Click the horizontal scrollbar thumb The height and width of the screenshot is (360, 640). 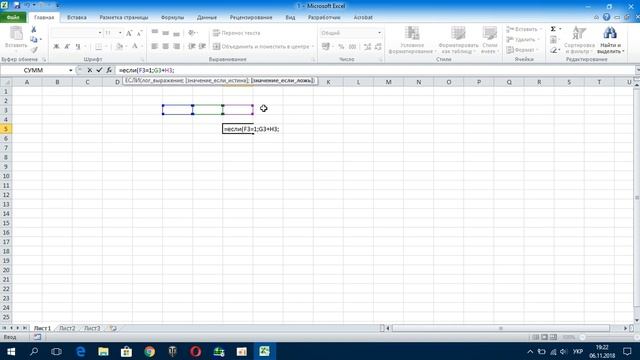(x=500, y=328)
